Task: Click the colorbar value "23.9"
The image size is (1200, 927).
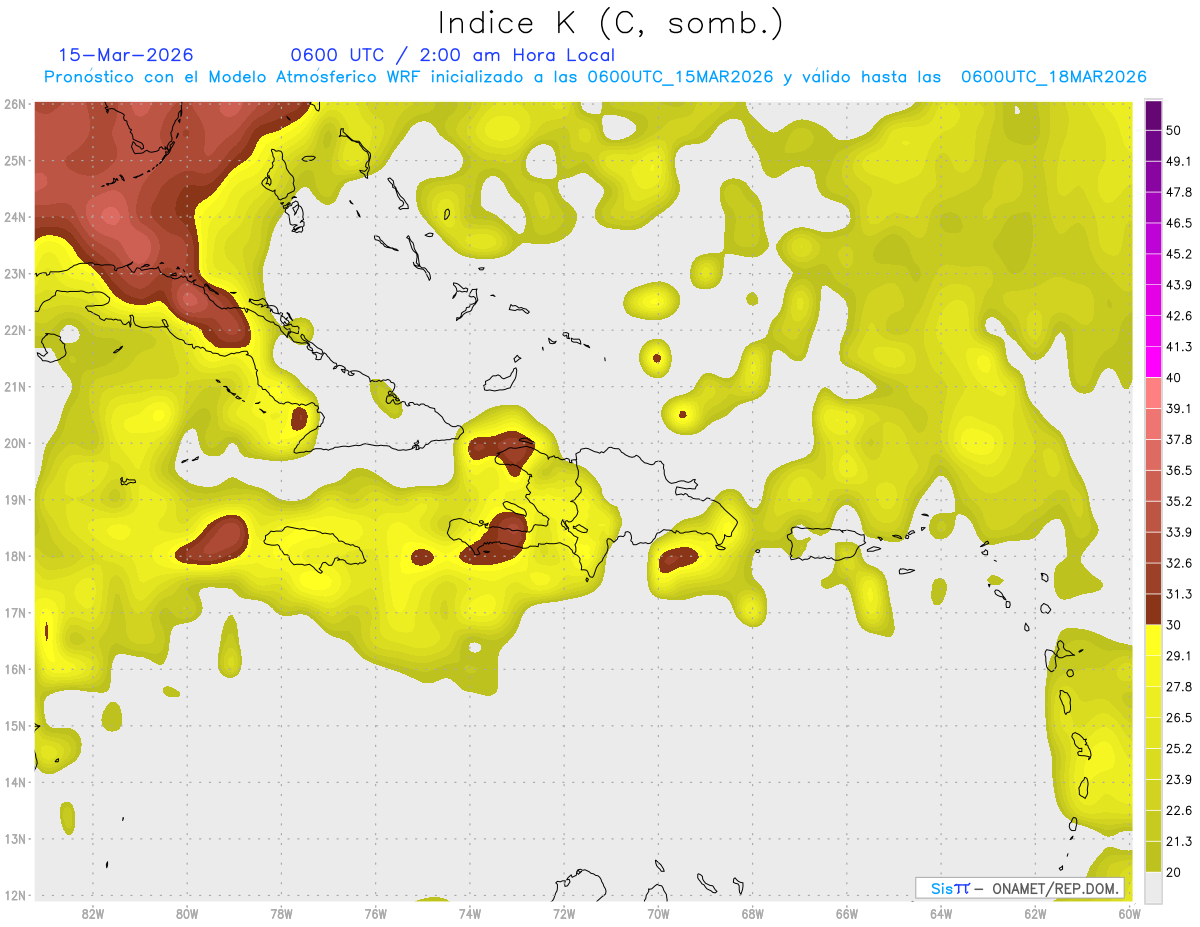Action: [x=1179, y=779]
